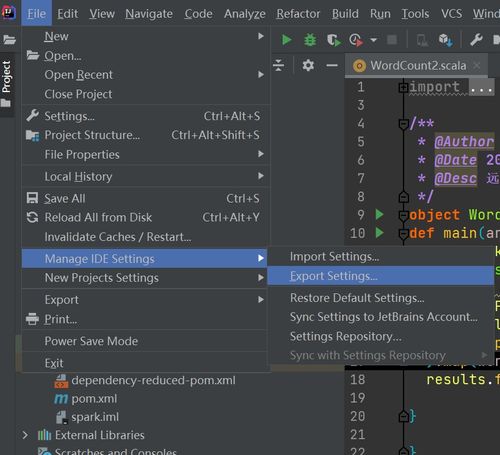Image resolution: width=500 pixels, height=455 pixels.
Task: Close the WordCount2.scala tab
Action: (477, 66)
